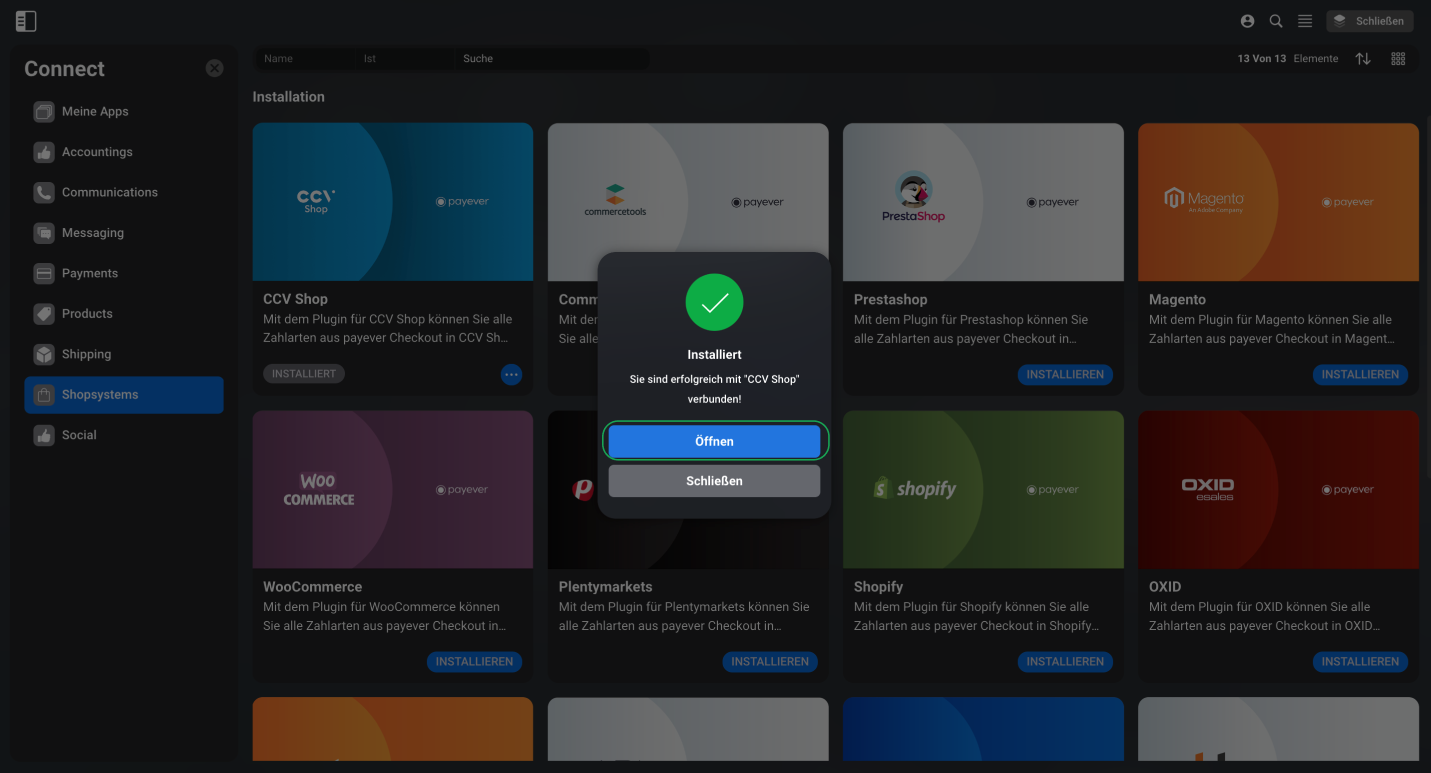Click the Magento card title text
Image resolution: width=1431 pixels, height=773 pixels.
tap(1177, 300)
